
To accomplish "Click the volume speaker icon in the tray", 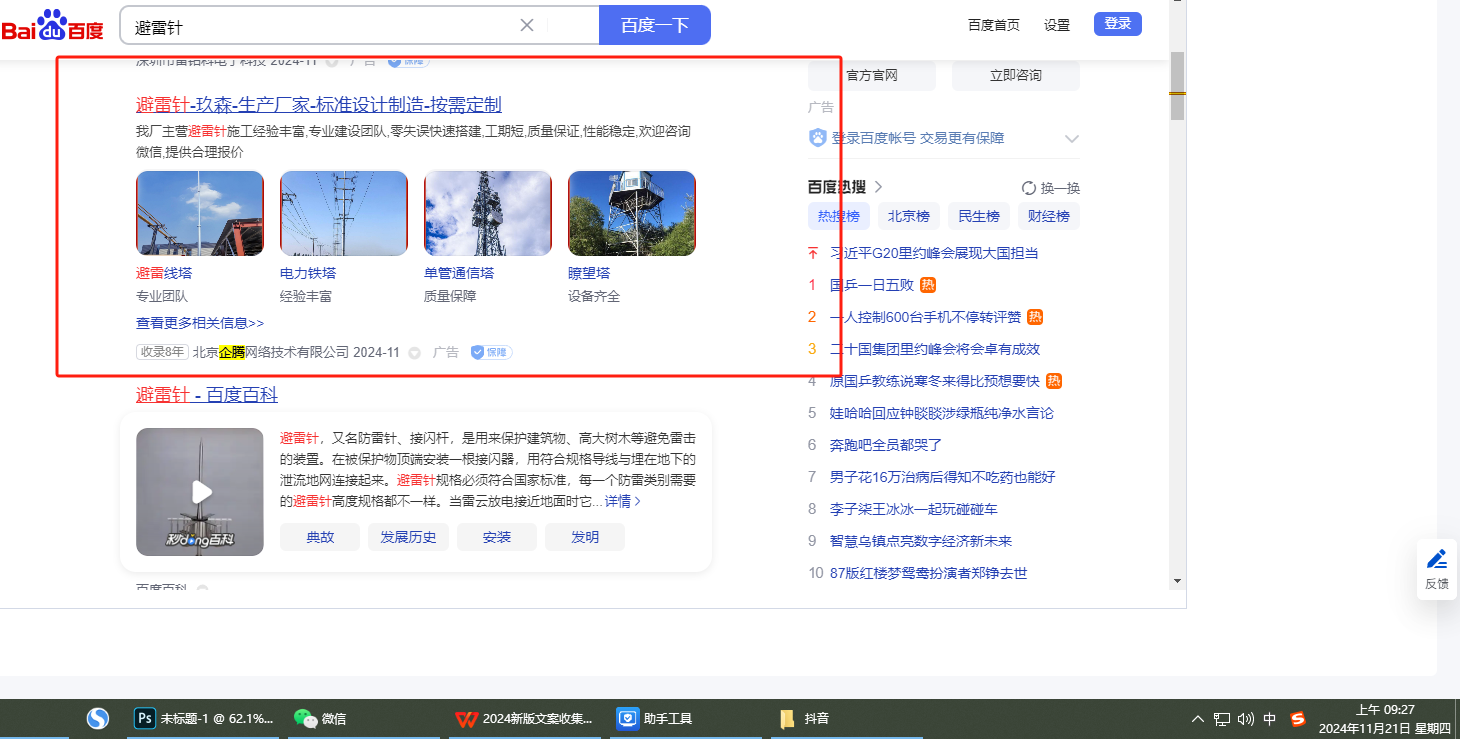I will click(1246, 719).
